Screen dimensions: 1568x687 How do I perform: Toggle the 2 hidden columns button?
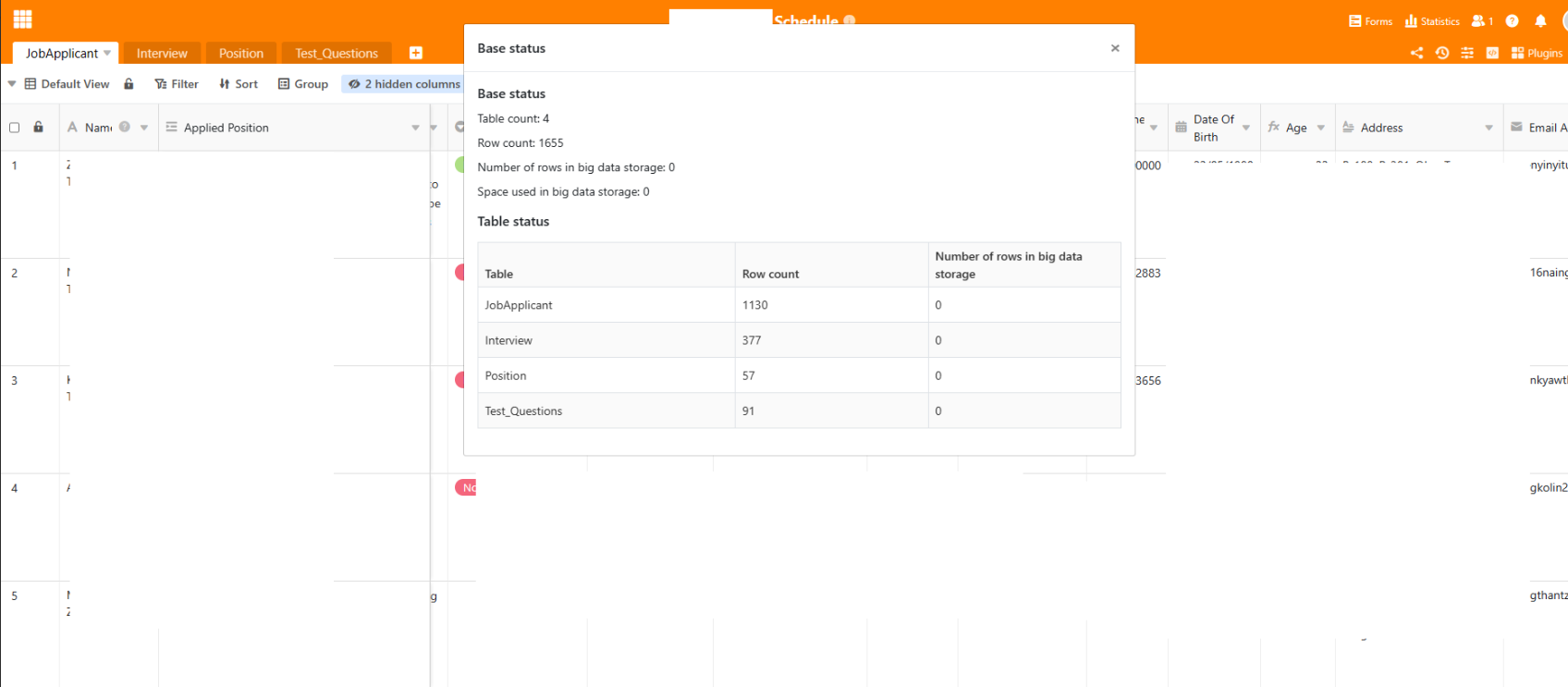(x=404, y=84)
